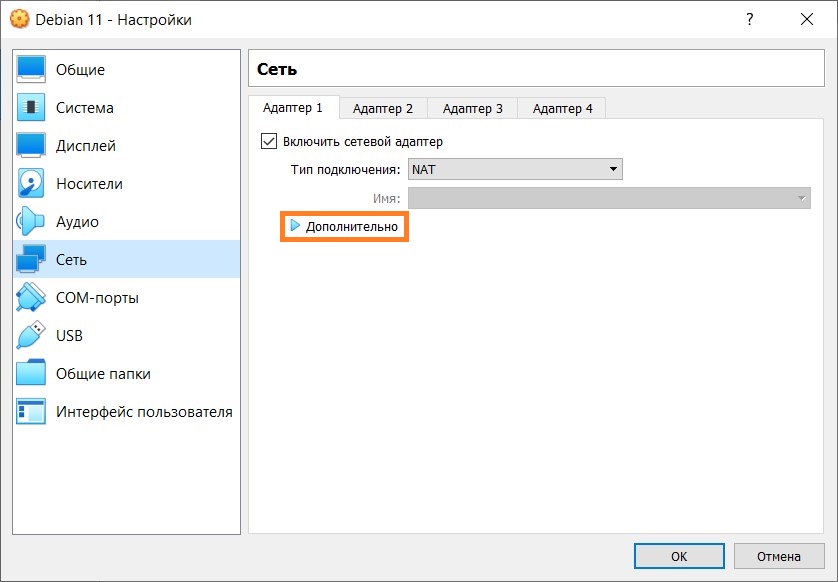Open the Общие папки folder icon
Image resolution: width=838 pixels, height=582 pixels.
(x=31, y=374)
